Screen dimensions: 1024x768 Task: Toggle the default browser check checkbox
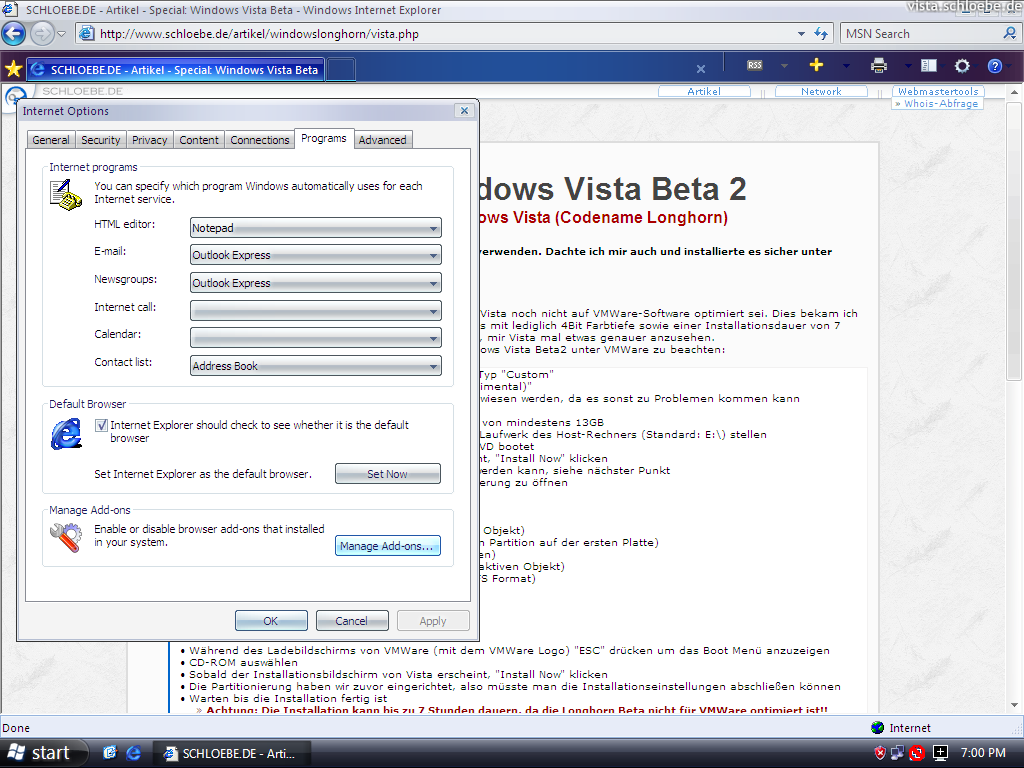click(x=101, y=425)
